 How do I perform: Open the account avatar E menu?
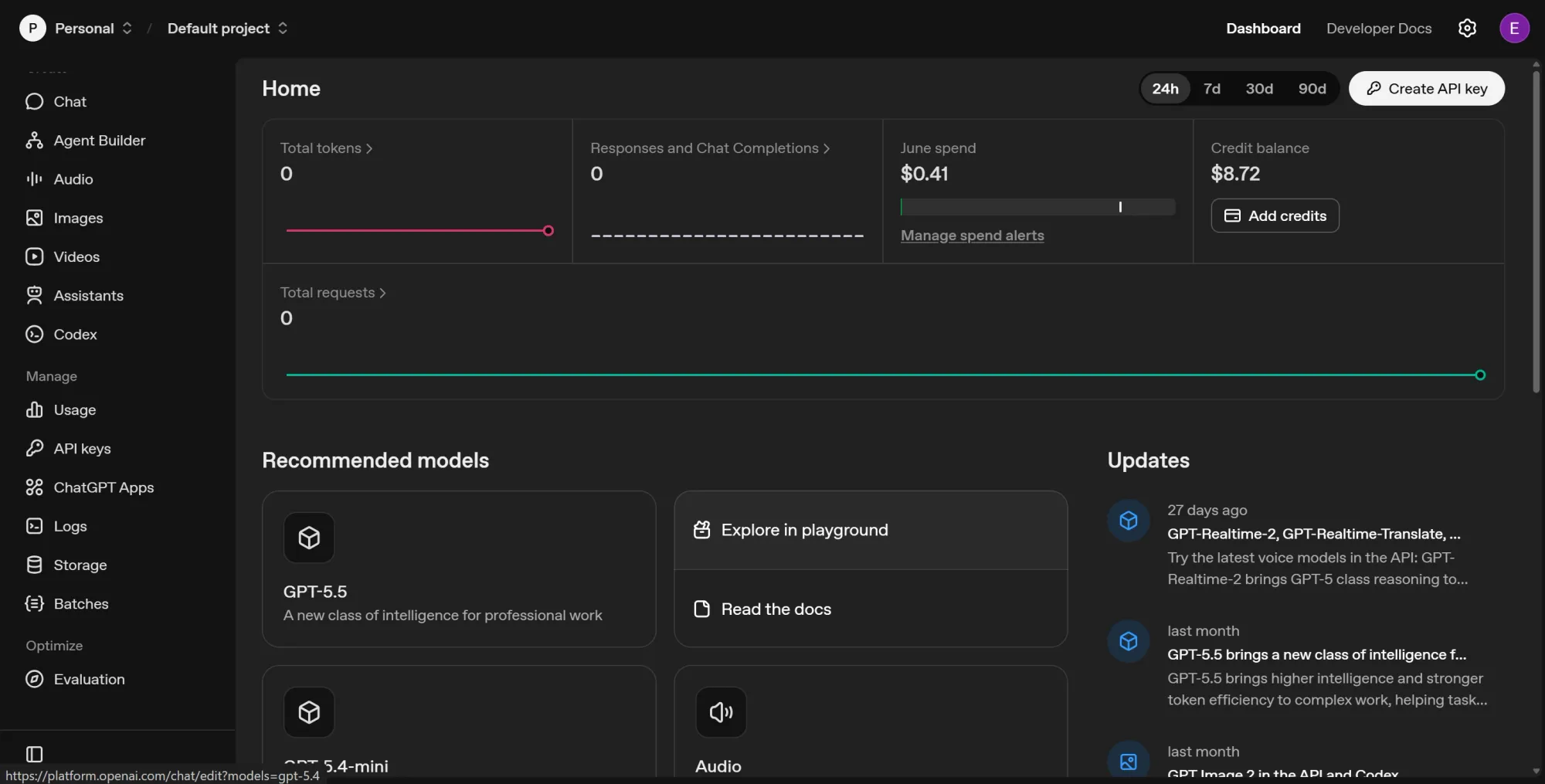tap(1514, 28)
